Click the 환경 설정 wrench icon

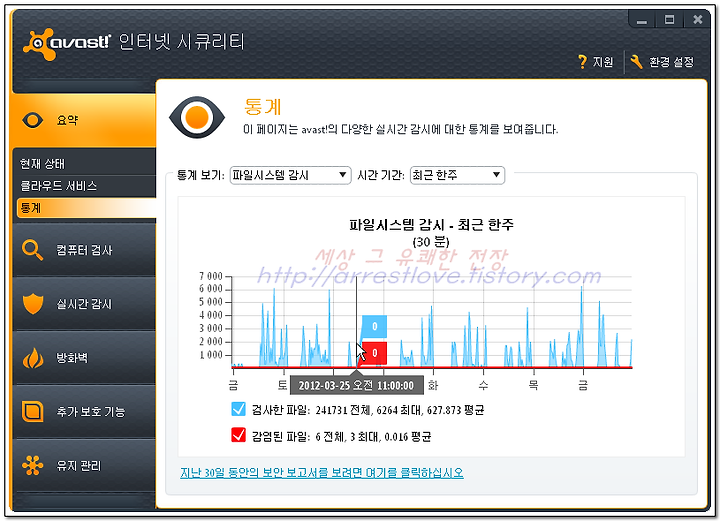coord(636,62)
